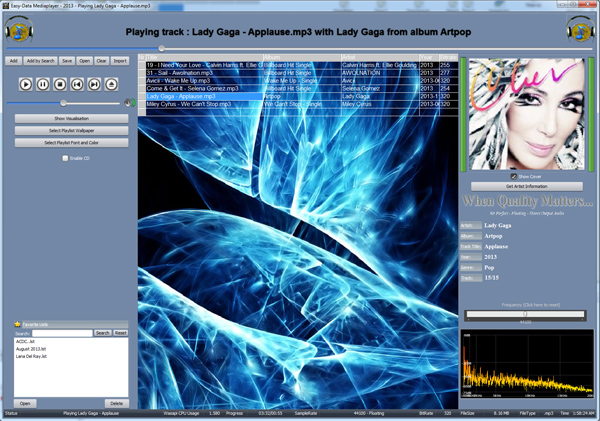This screenshot has width=600, height=421.
Task: Sort playlist by Bitrate column
Action: point(449,57)
